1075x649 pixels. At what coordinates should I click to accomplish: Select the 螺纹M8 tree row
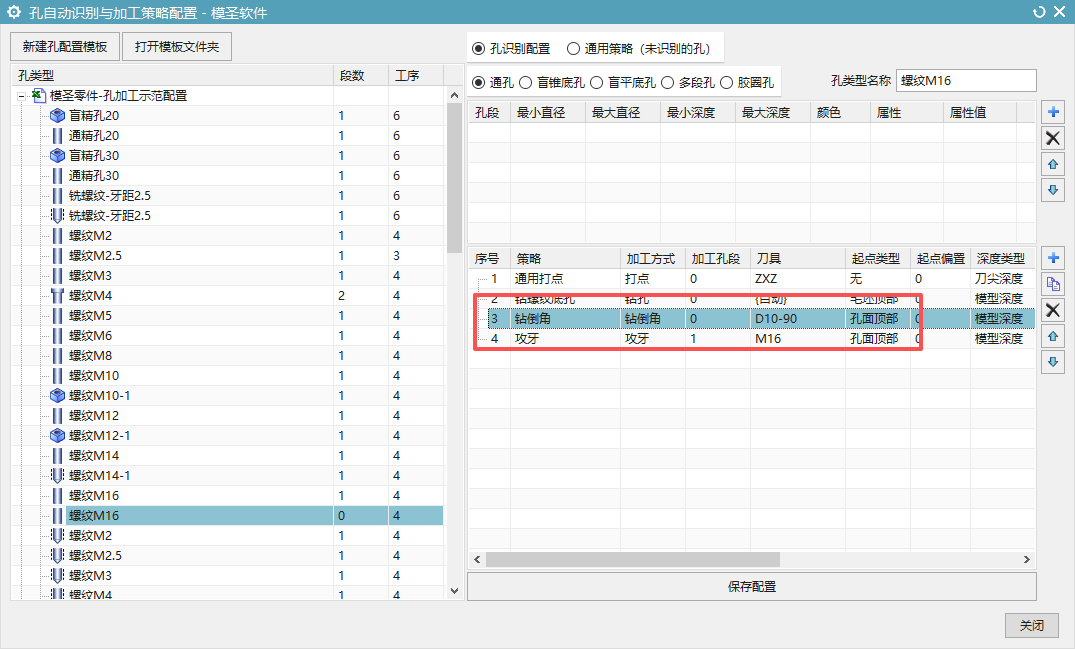pos(228,355)
